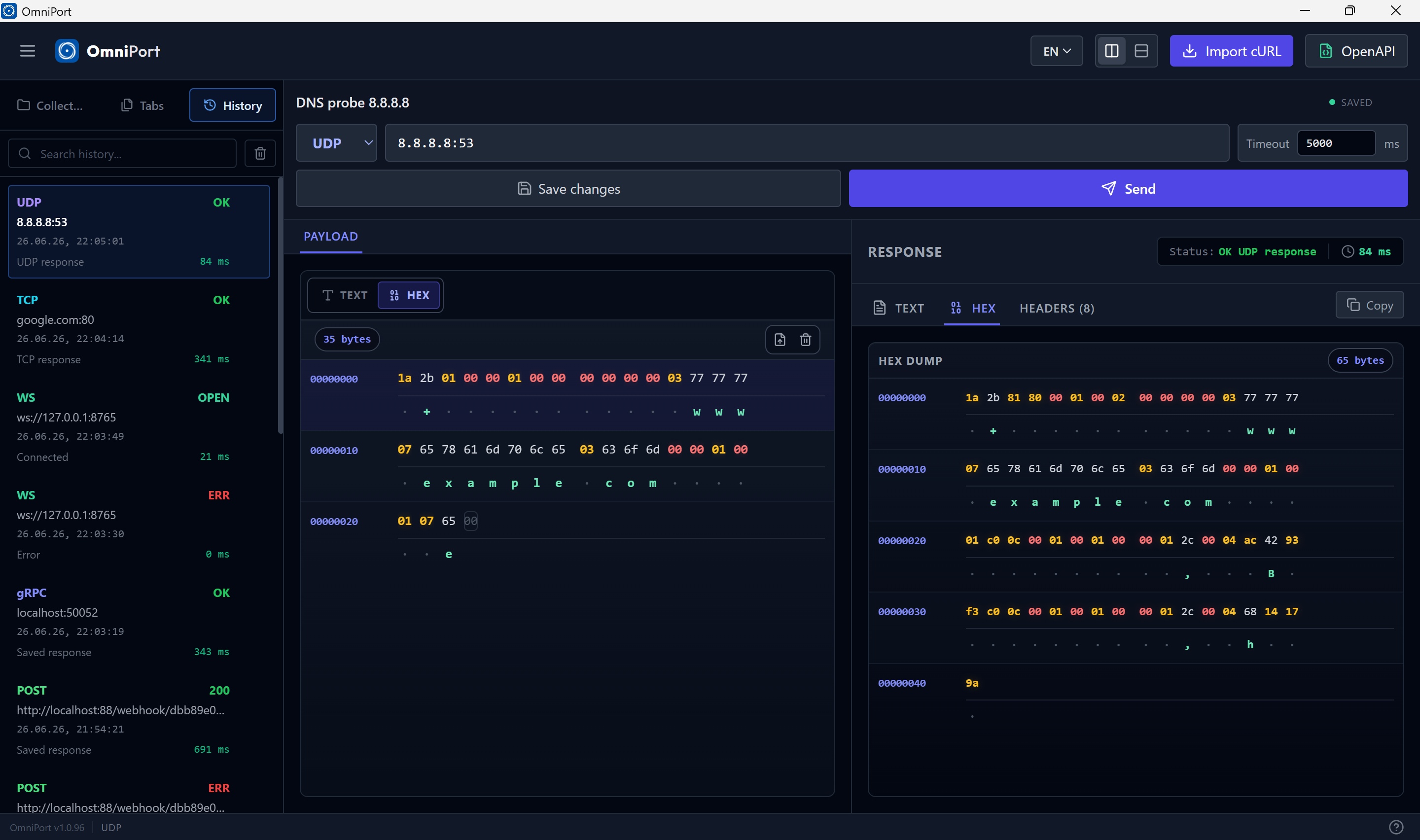Click Save changes button

[x=568, y=188]
